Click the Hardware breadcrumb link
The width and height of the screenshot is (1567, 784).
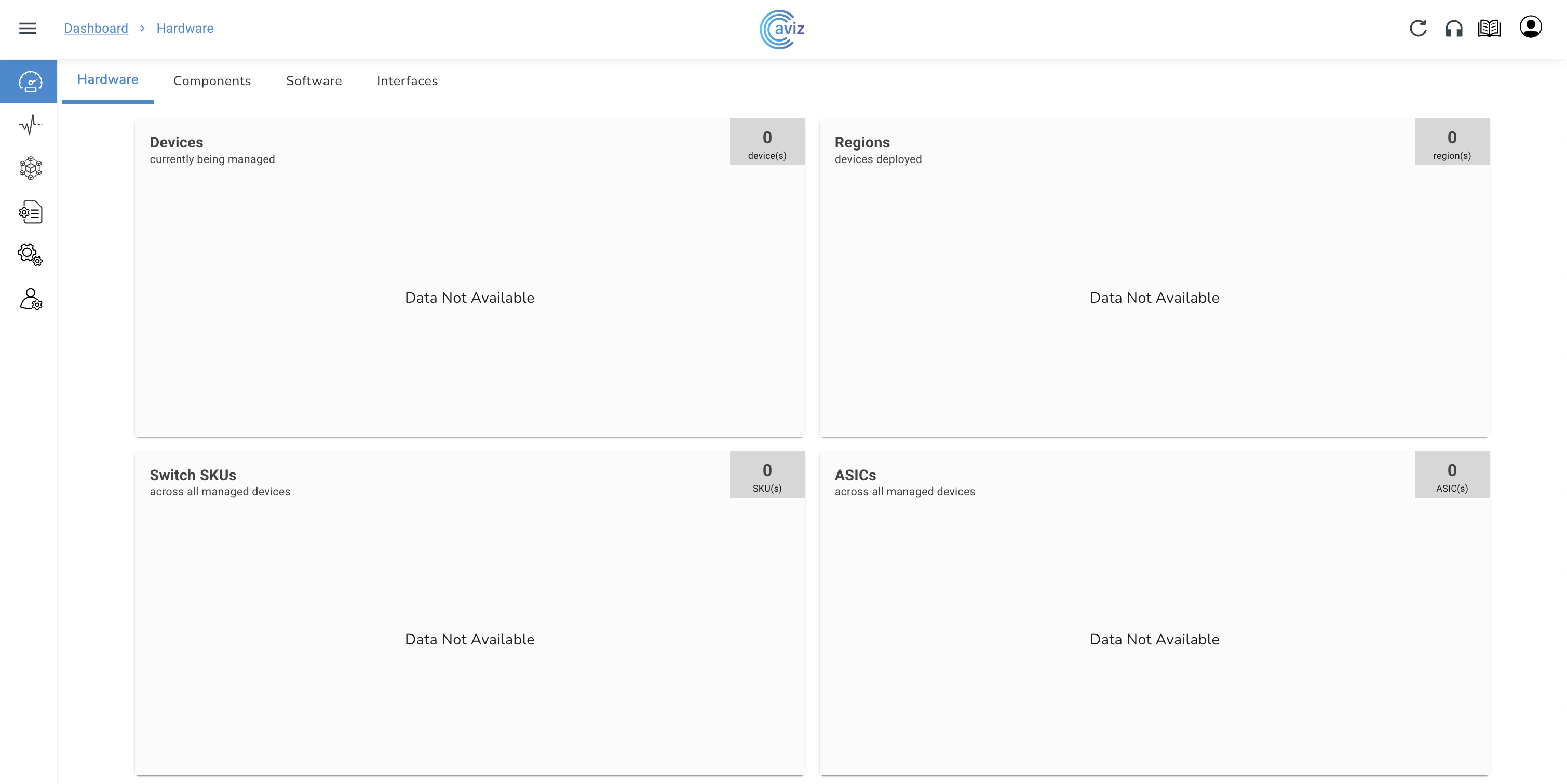click(185, 29)
